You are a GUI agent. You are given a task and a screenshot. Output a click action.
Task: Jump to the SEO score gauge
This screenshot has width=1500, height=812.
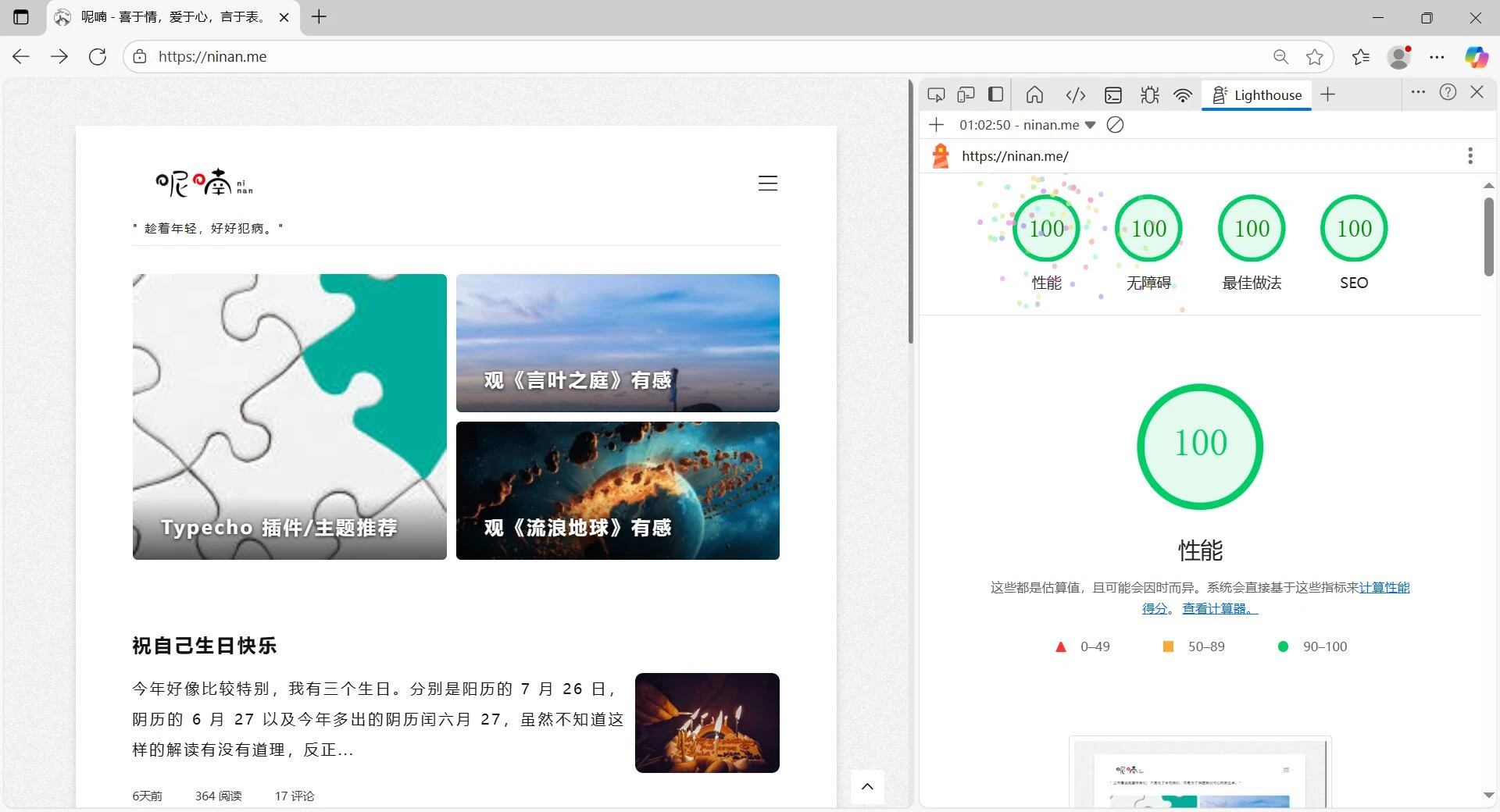coord(1353,229)
